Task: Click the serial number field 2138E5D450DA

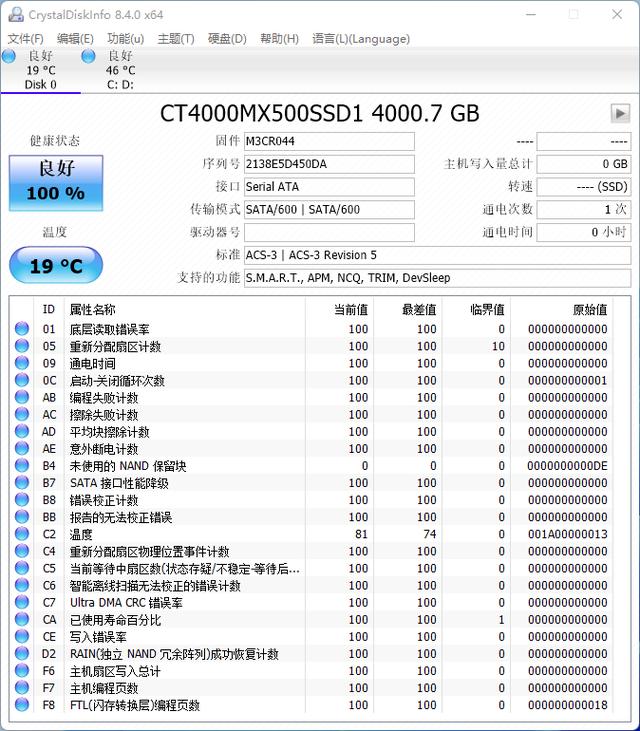Action: [x=329, y=164]
